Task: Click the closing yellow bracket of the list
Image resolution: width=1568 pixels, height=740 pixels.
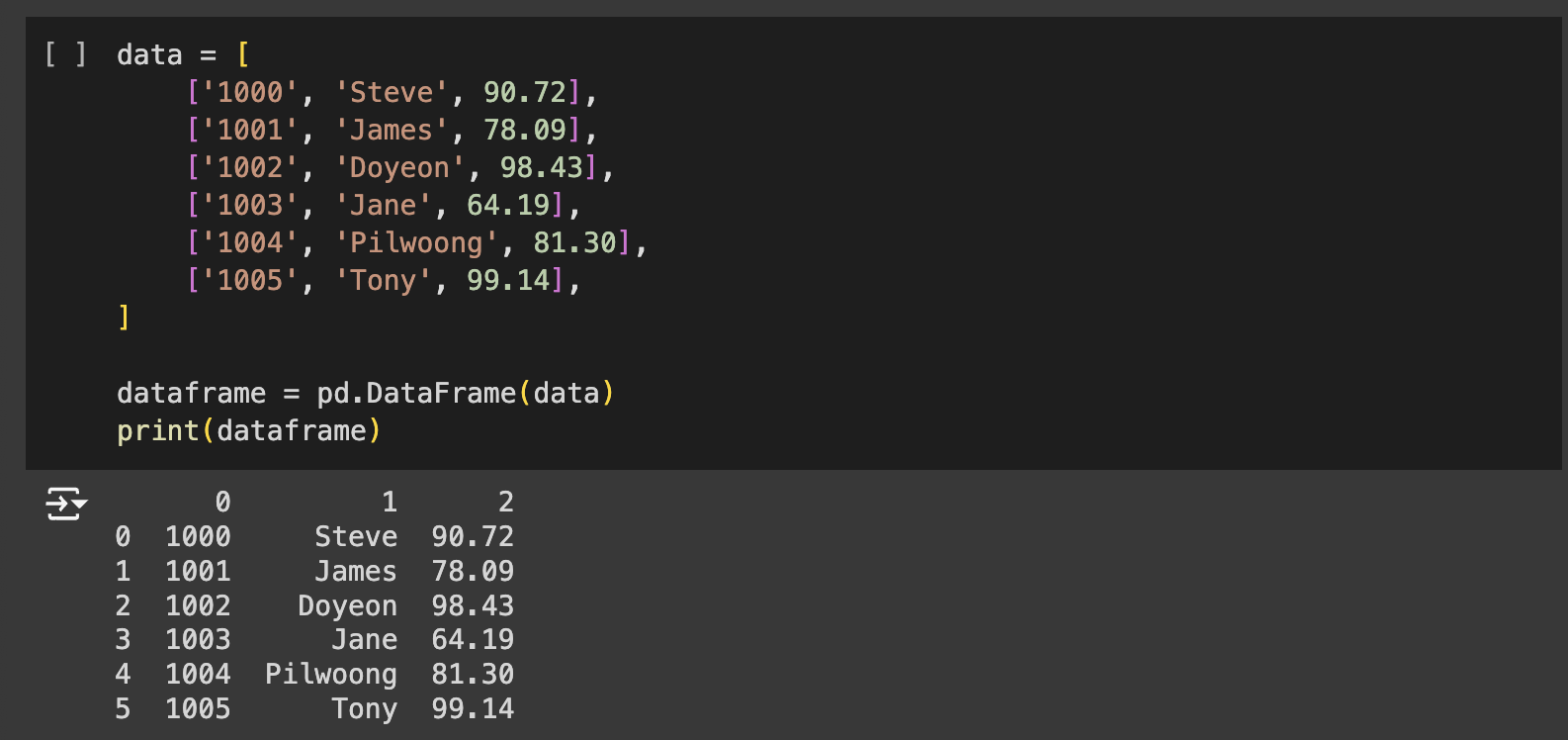Action: click(x=124, y=318)
